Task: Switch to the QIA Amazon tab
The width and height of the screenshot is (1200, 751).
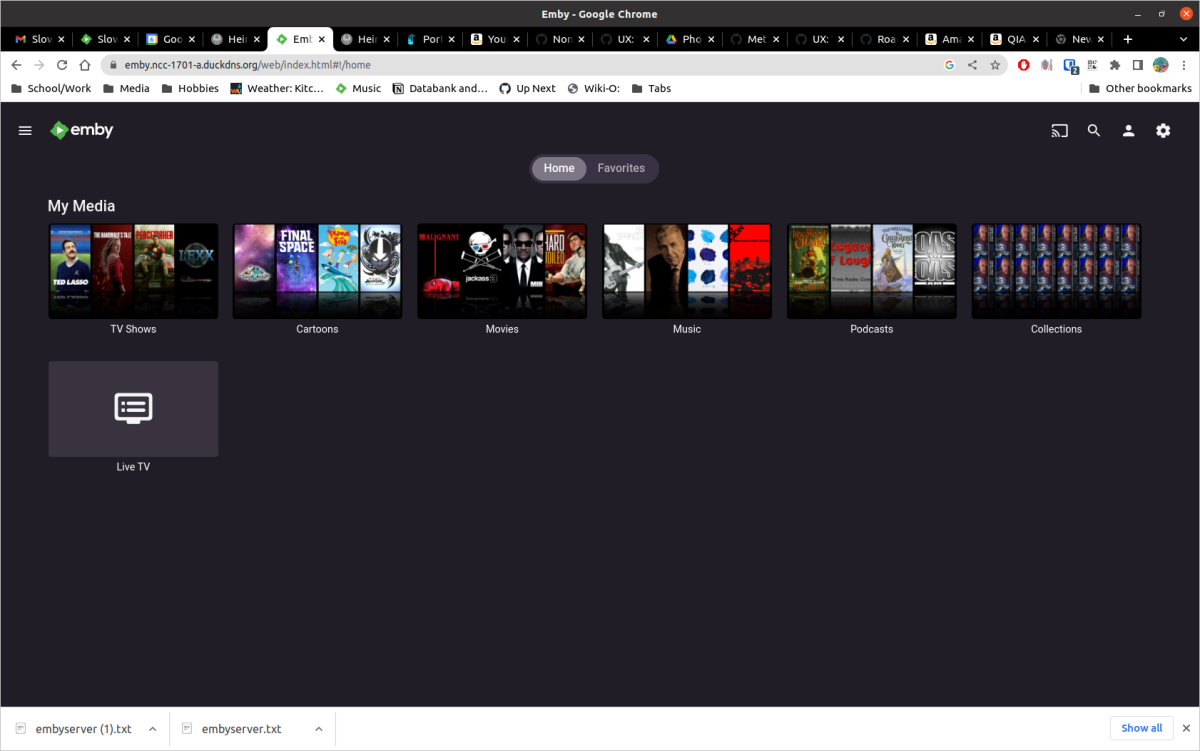Action: click(x=1016, y=39)
